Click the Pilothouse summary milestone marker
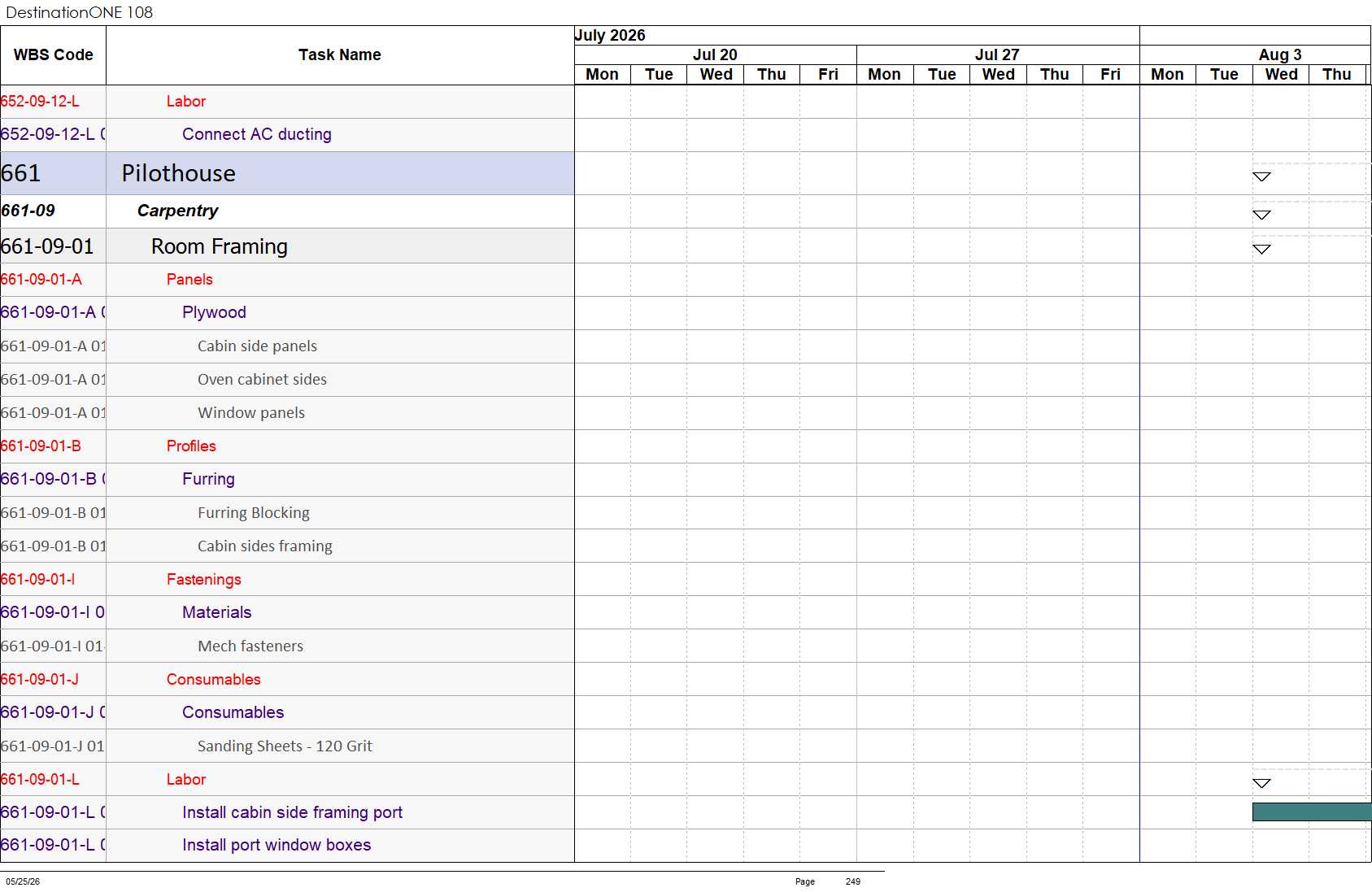 coord(1261,176)
